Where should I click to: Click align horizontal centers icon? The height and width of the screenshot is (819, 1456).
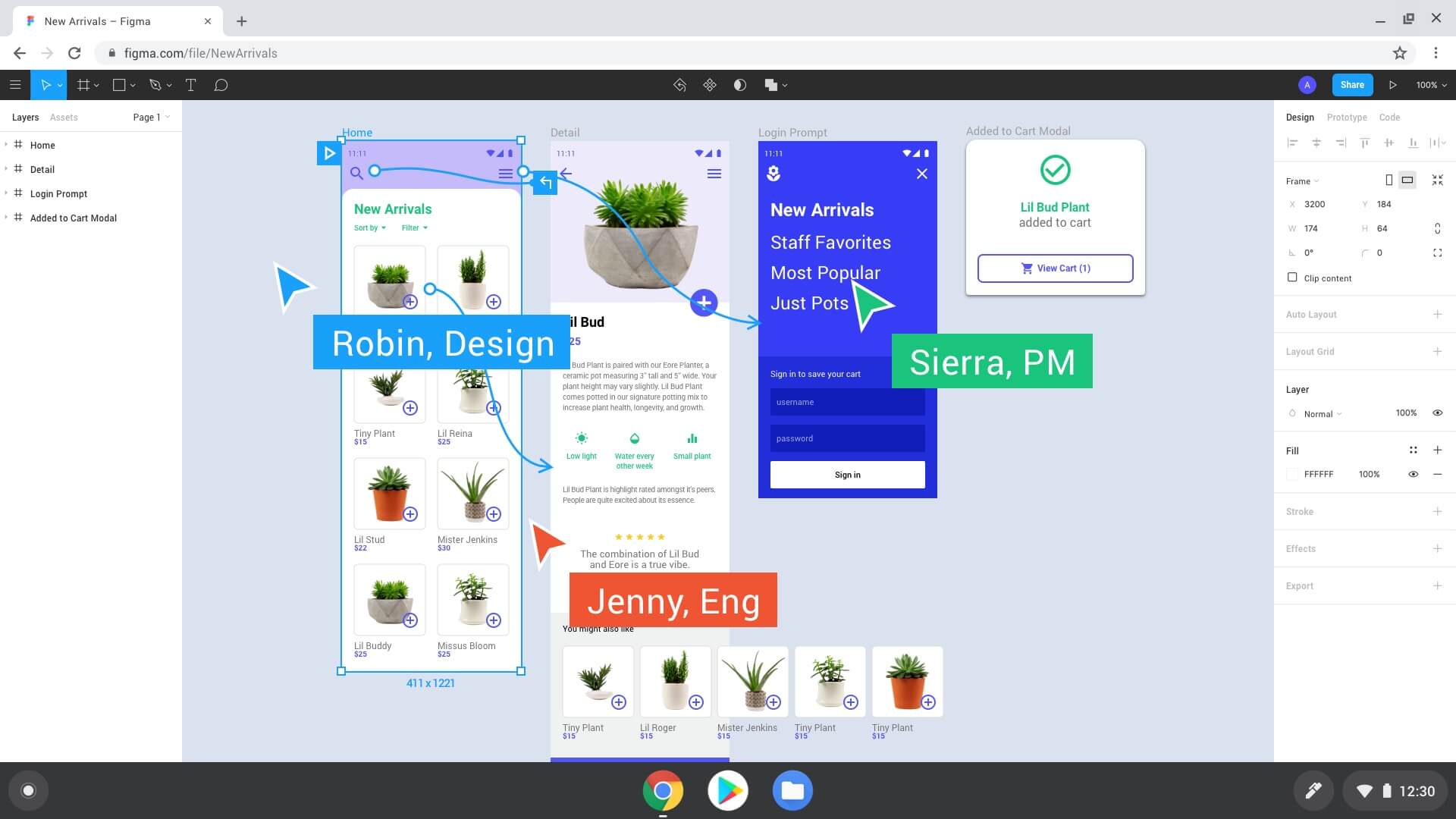(1316, 143)
